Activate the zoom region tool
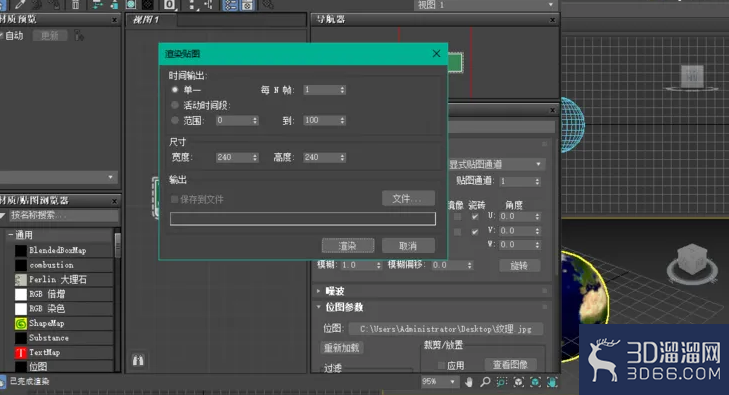The width and height of the screenshot is (729, 395). (502, 382)
